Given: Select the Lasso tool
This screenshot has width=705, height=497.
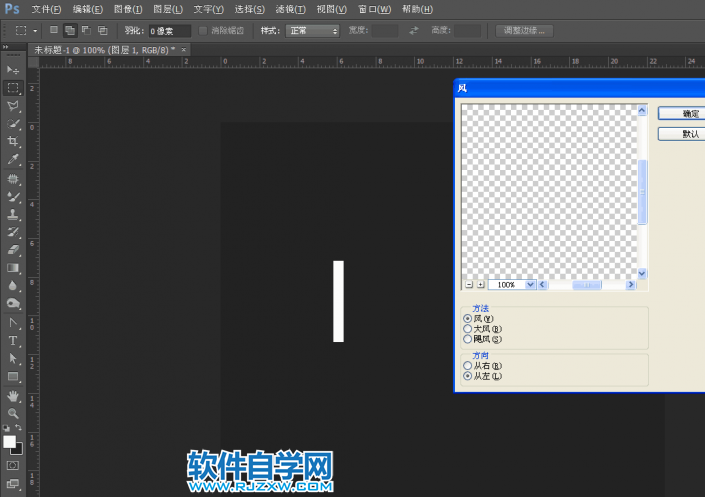Looking at the screenshot, I should coord(14,105).
